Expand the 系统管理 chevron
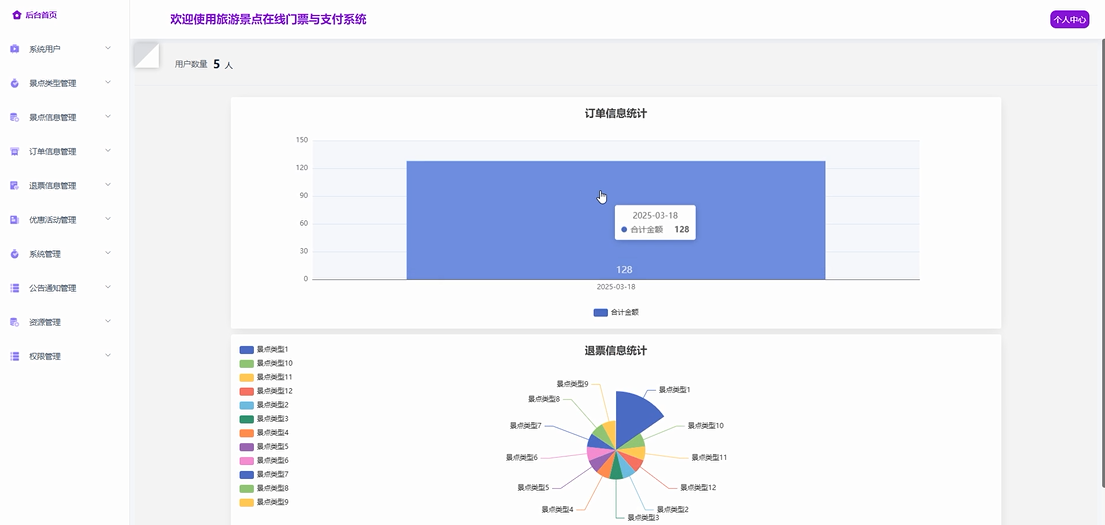Viewport: 1105px width, 525px height. (108, 253)
